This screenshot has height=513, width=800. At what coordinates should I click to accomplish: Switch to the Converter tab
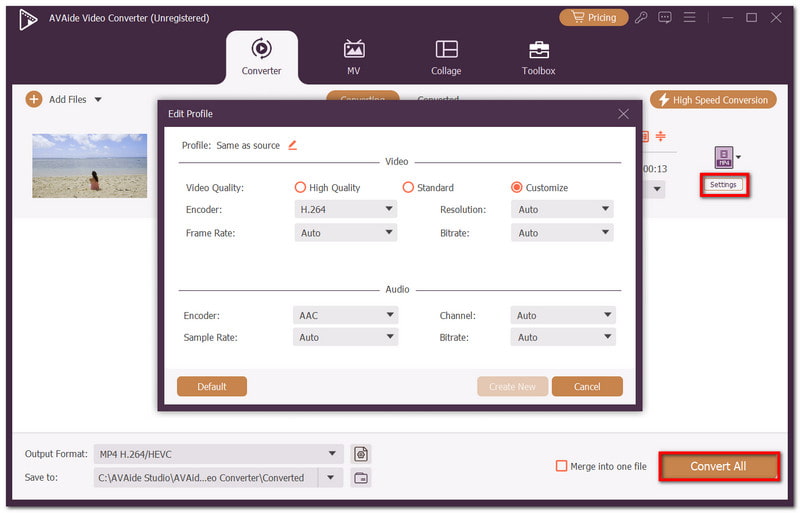pos(261,57)
